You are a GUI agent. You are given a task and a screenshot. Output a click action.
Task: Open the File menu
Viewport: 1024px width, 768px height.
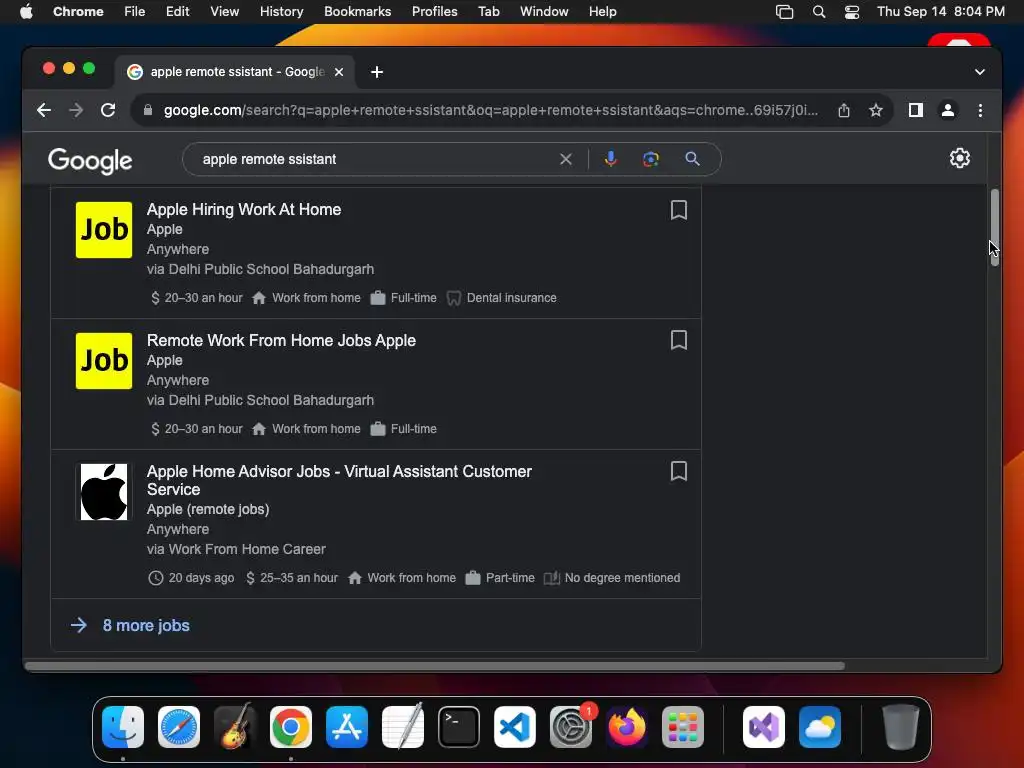click(135, 11)
